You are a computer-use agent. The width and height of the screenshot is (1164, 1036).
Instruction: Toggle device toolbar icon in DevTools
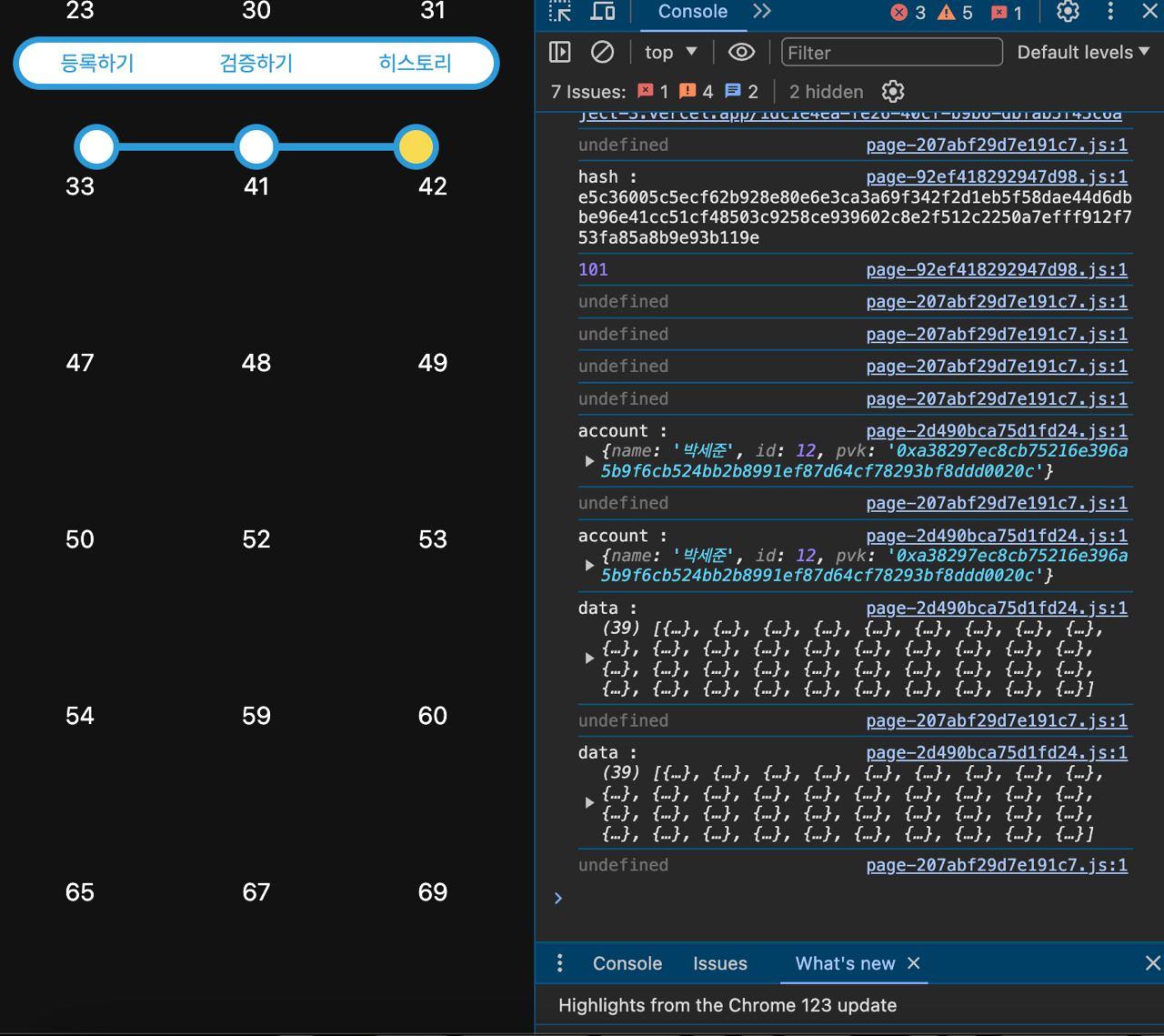(603, 11)
